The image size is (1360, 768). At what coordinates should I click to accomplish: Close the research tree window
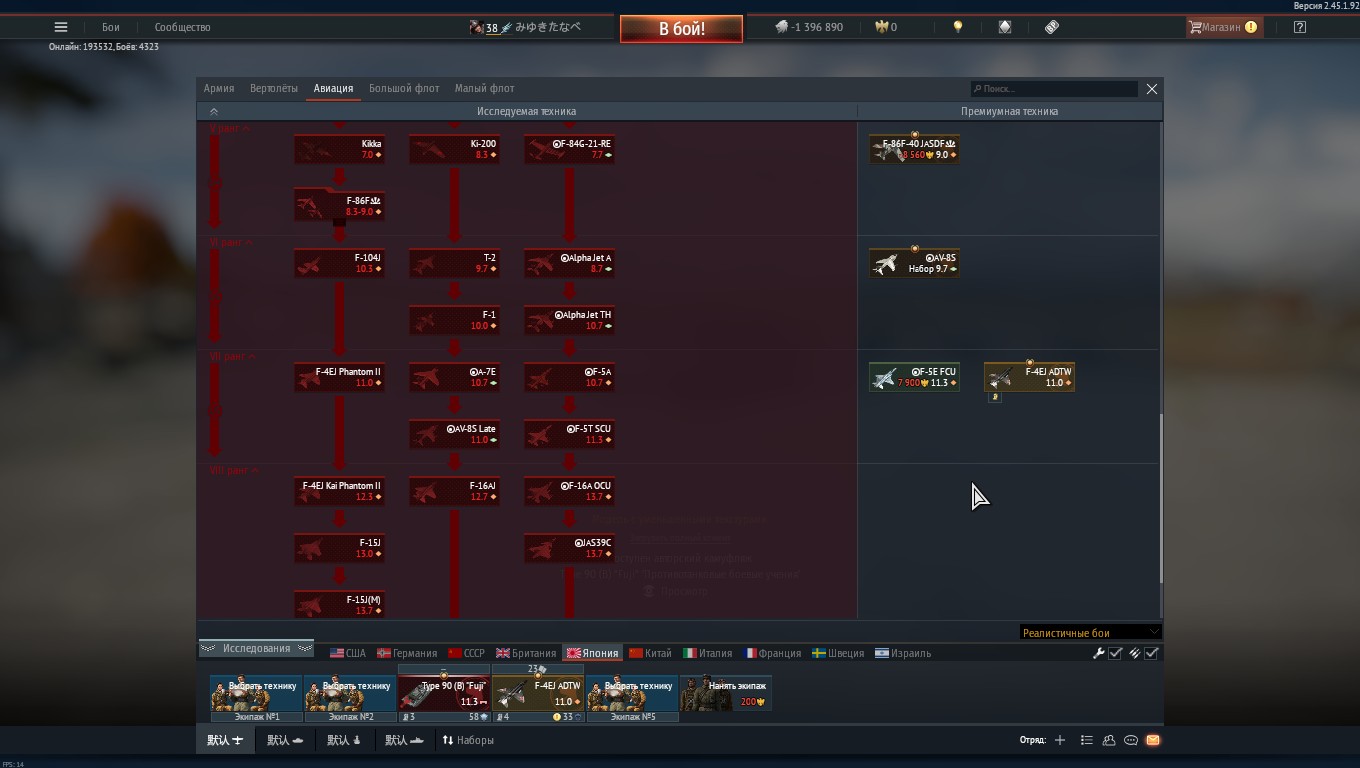1152,89
